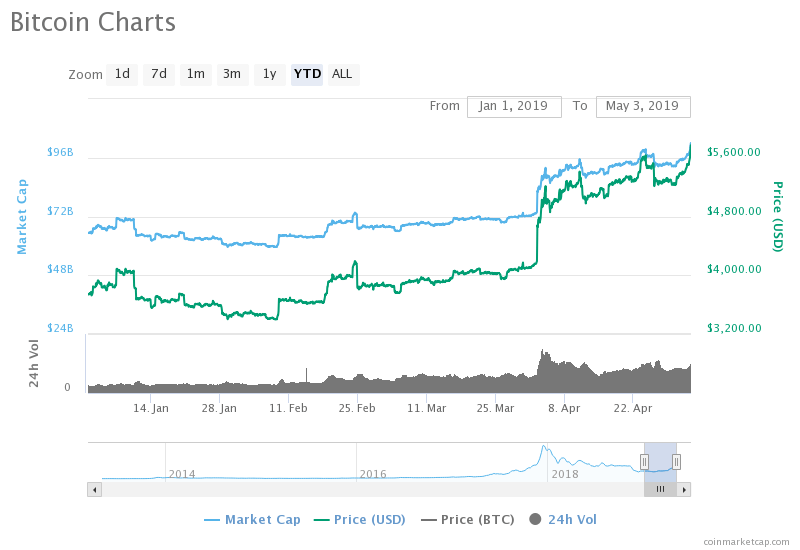Viewport: 800px width, 550px height.
Task: Set zoom to 1m
Action: pos(196,74)
